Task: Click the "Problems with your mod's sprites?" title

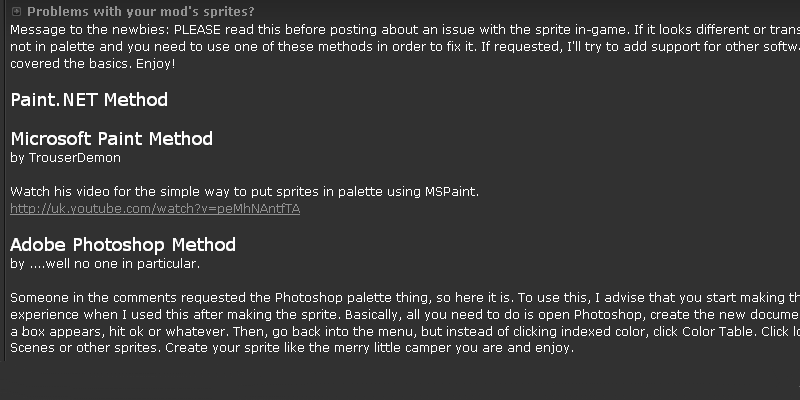Action: [x=140, y=11]
